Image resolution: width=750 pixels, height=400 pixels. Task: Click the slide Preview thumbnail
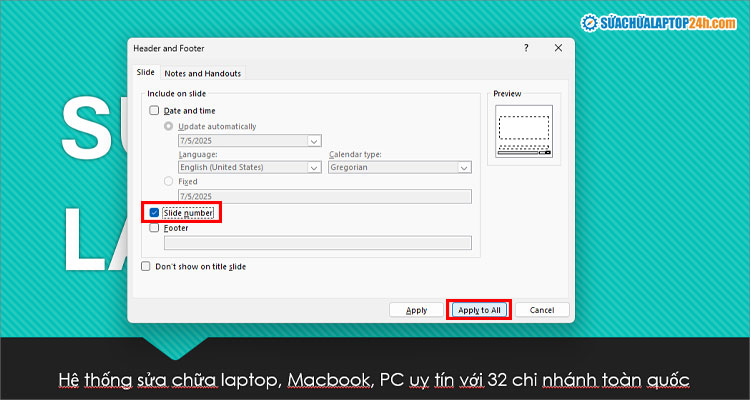[524, 131]
